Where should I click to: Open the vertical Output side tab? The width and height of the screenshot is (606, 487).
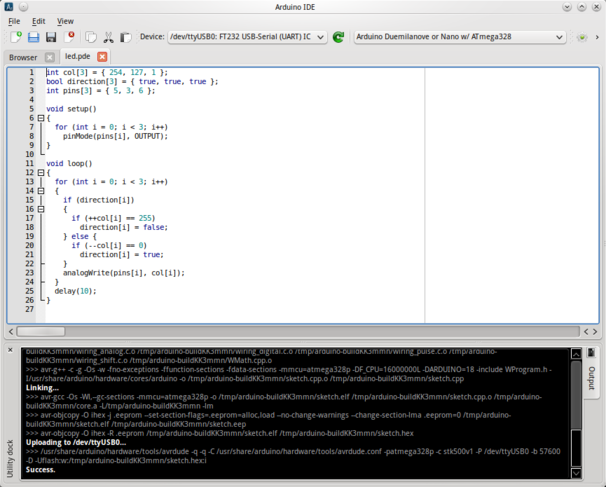591,378
